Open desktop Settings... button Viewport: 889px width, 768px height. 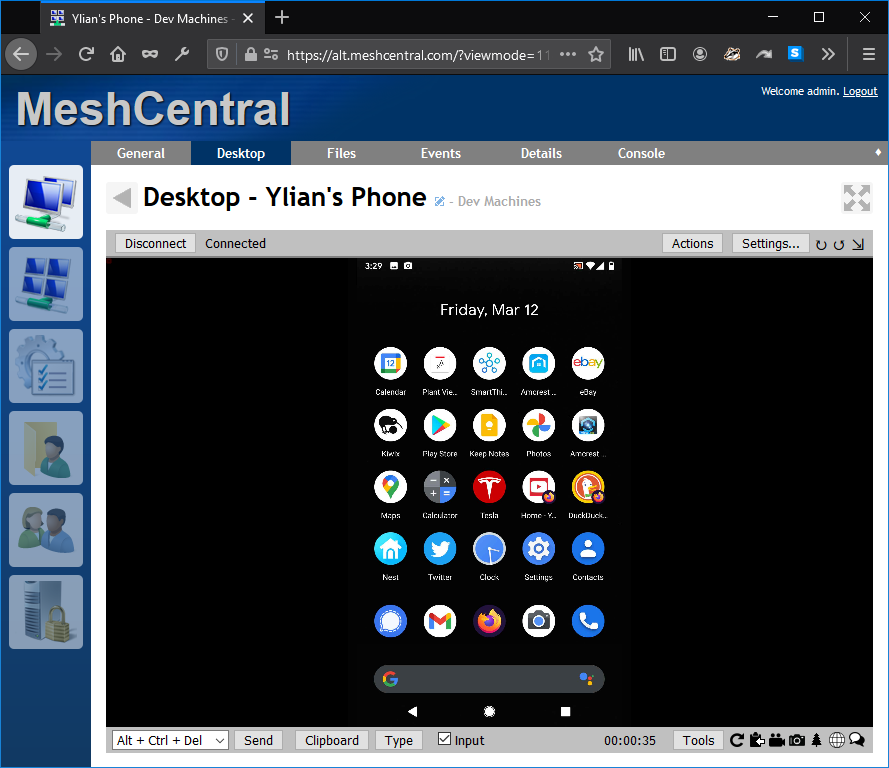tap(771, 243)
